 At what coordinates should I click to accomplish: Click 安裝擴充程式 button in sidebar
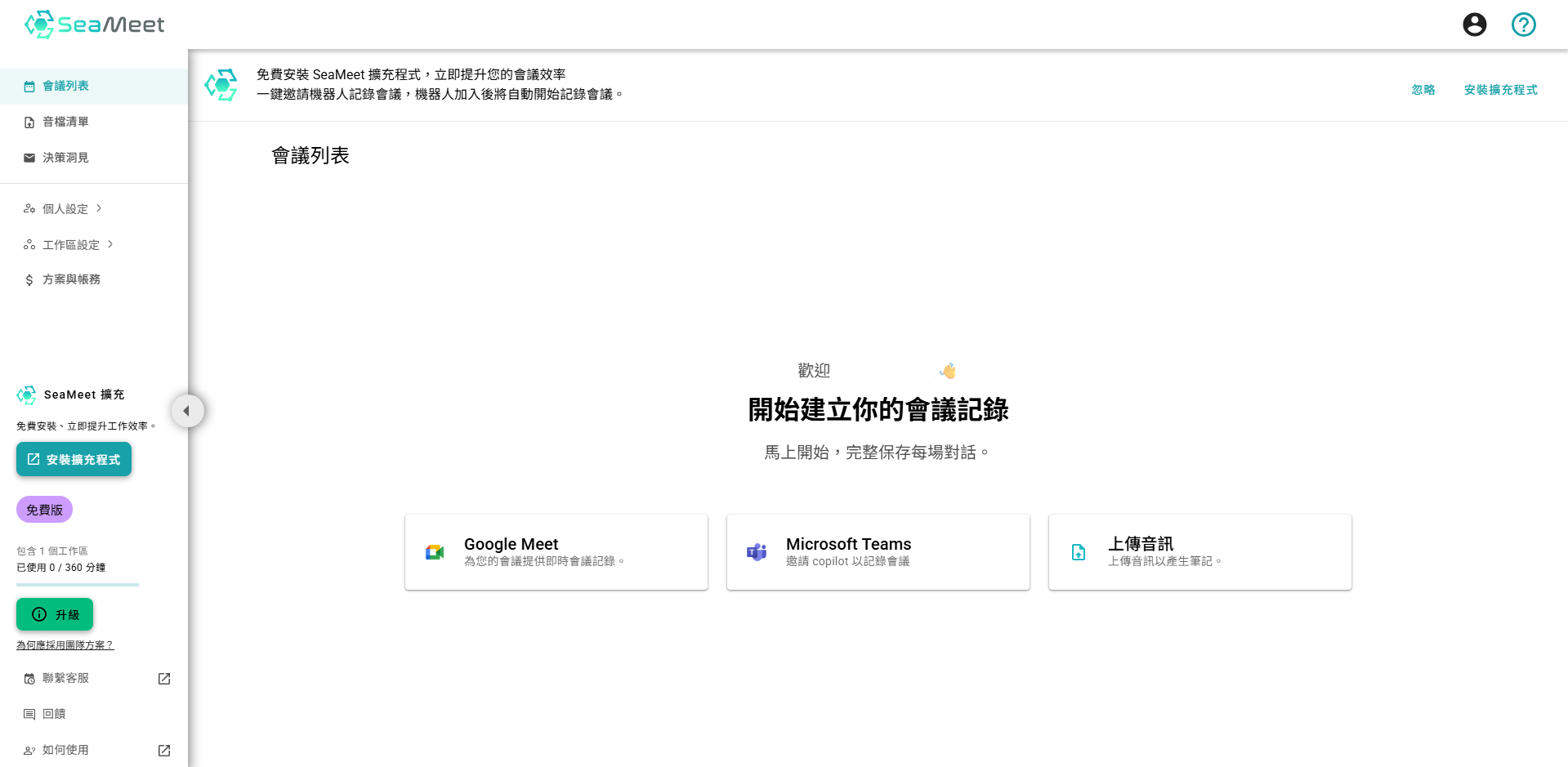(x=74, y=460)
